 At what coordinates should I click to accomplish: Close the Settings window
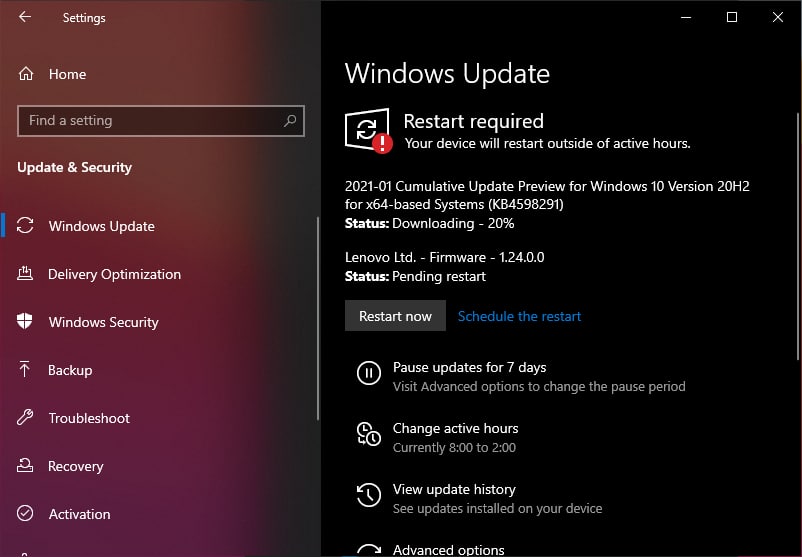777,17
